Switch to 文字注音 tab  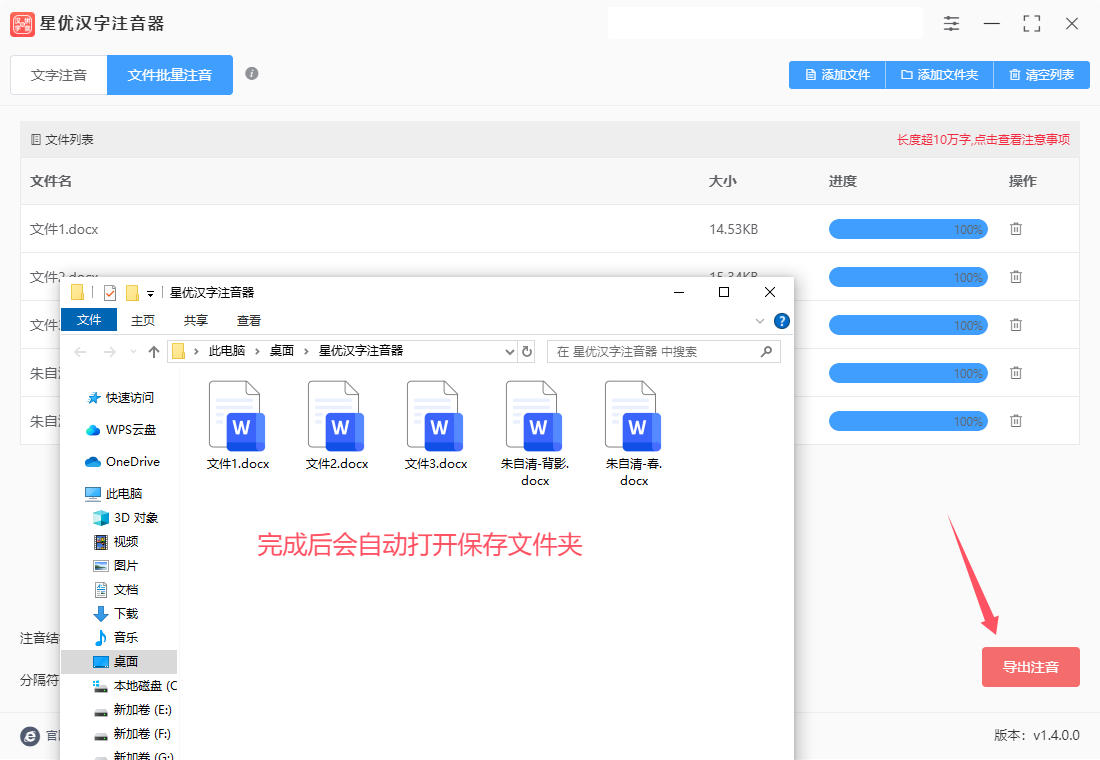(59, 75)
